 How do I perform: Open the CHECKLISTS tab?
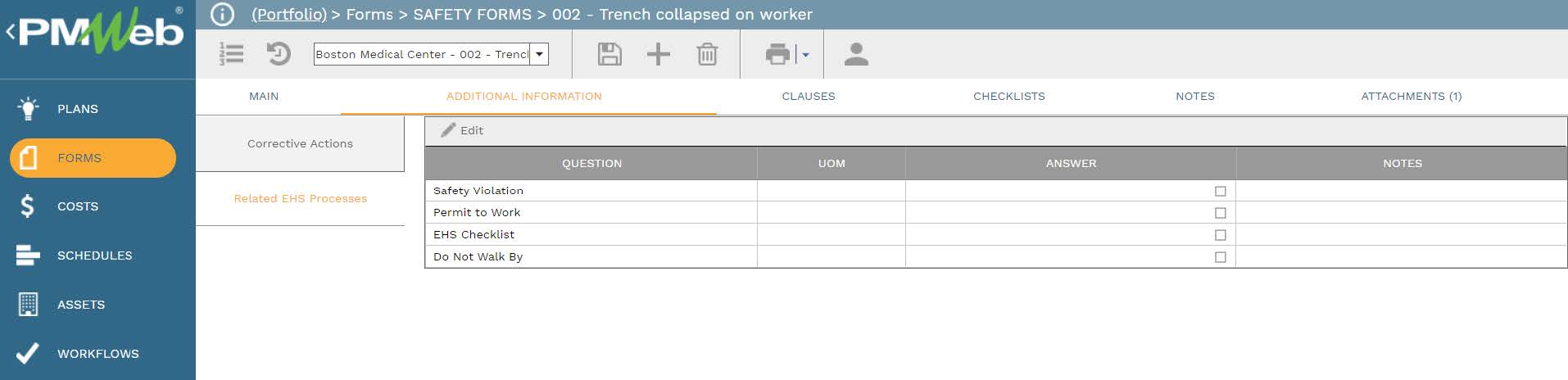1009,96
